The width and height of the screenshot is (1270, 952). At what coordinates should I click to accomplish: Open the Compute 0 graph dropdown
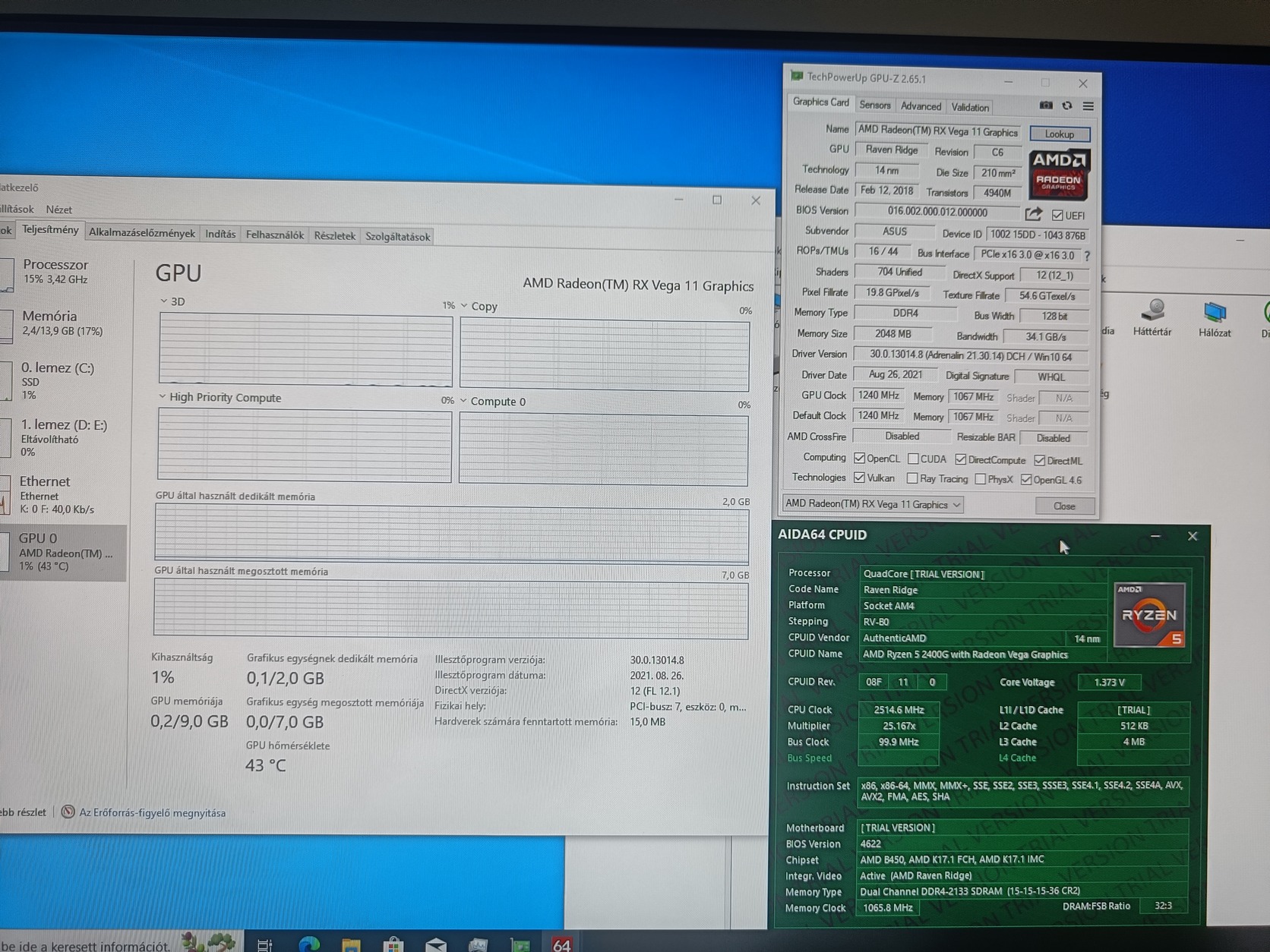[x=463, y=400]
